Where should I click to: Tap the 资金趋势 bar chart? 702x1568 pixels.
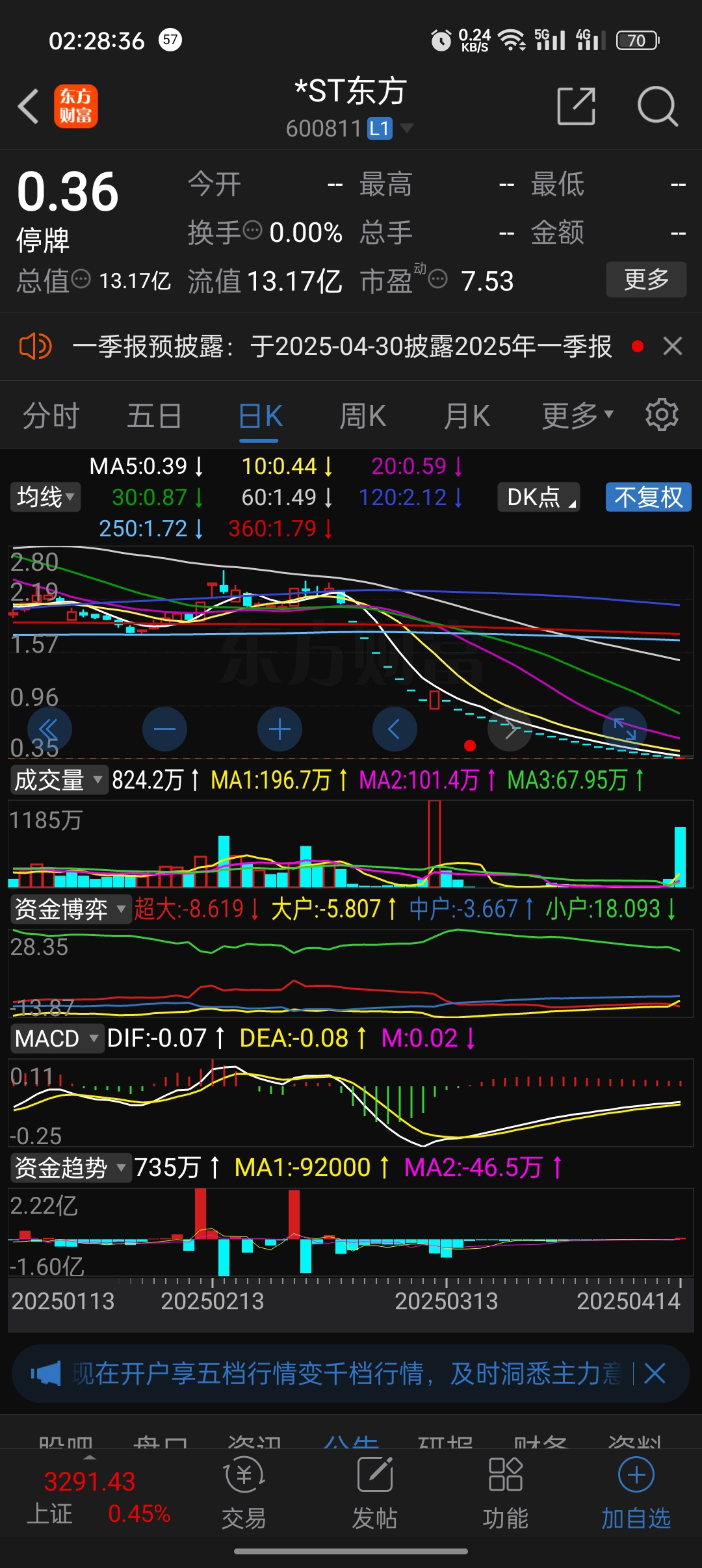(x=351, y=1232)
